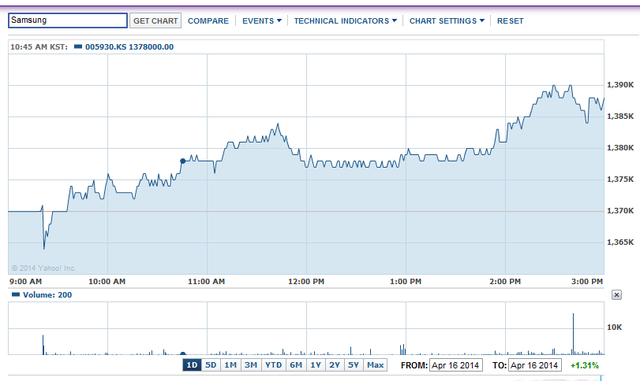Image resolution: width=640 pixels, height=381 pixels.
Task: Switch to the 1M range
Action: click(231, 365)
